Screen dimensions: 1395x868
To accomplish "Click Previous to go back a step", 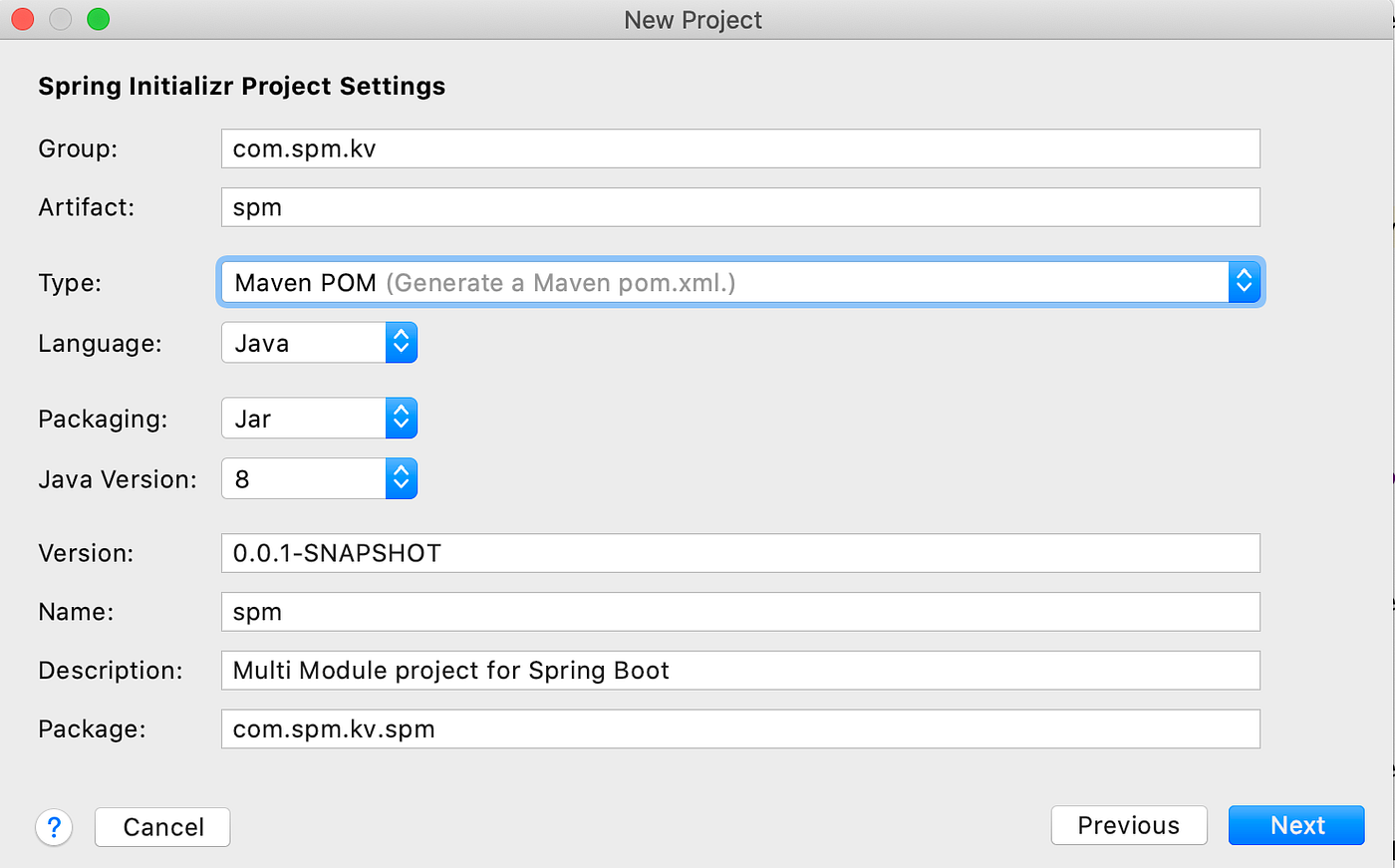I will (1129, 825).
